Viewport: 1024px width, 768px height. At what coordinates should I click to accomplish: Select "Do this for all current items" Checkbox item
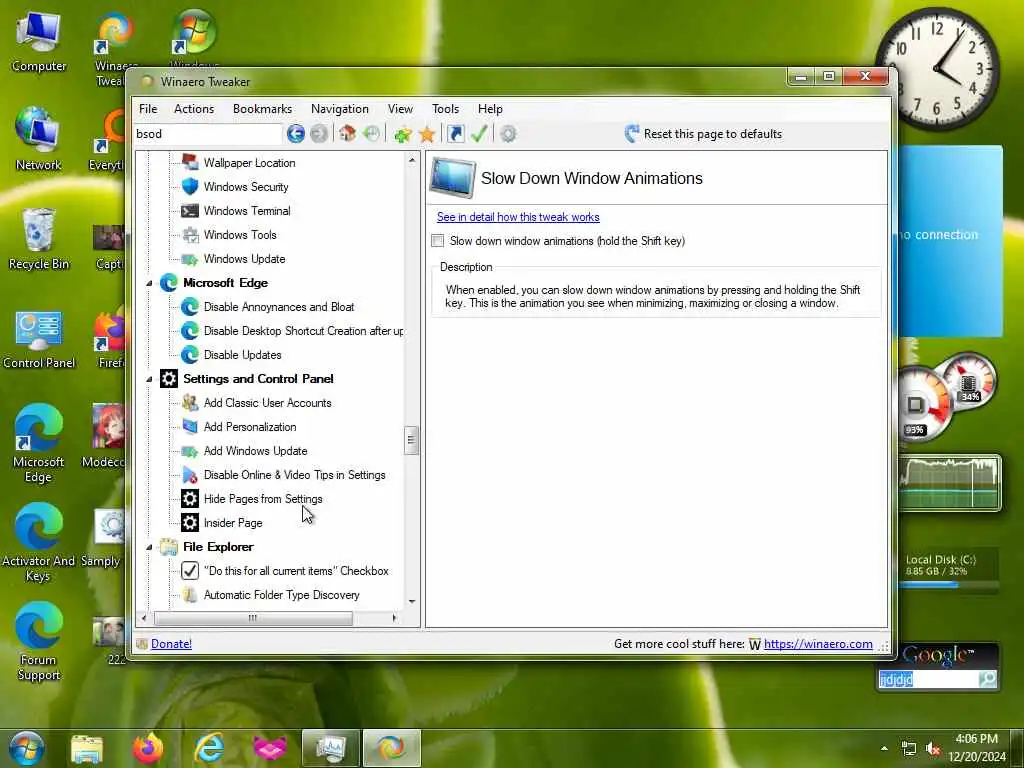296,571
